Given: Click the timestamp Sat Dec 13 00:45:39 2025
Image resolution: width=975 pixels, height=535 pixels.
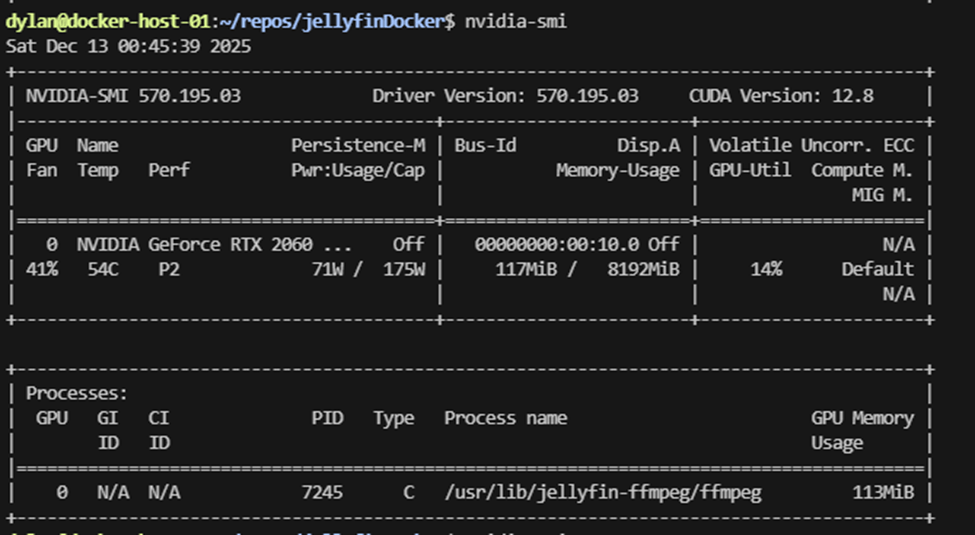Looking at the screenshot, I should click(x=128, y=46).
